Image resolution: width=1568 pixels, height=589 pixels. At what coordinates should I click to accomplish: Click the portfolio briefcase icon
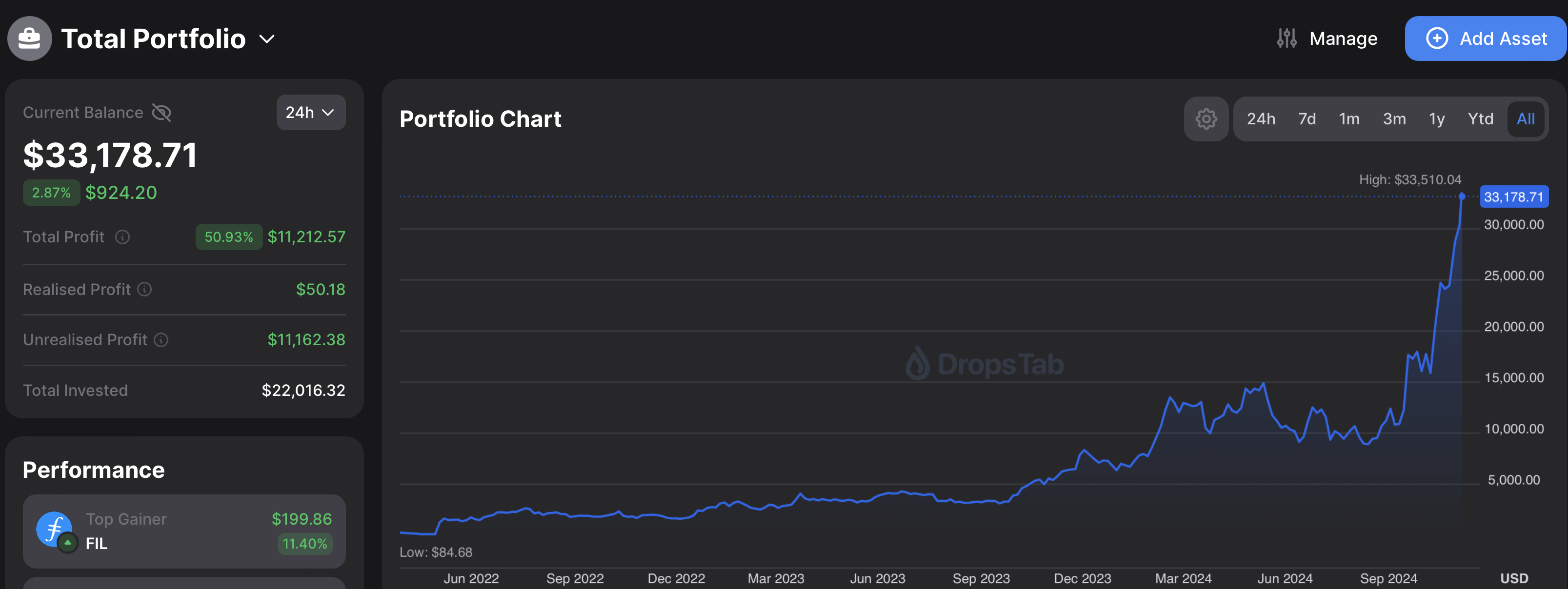[x=29, y=39]
